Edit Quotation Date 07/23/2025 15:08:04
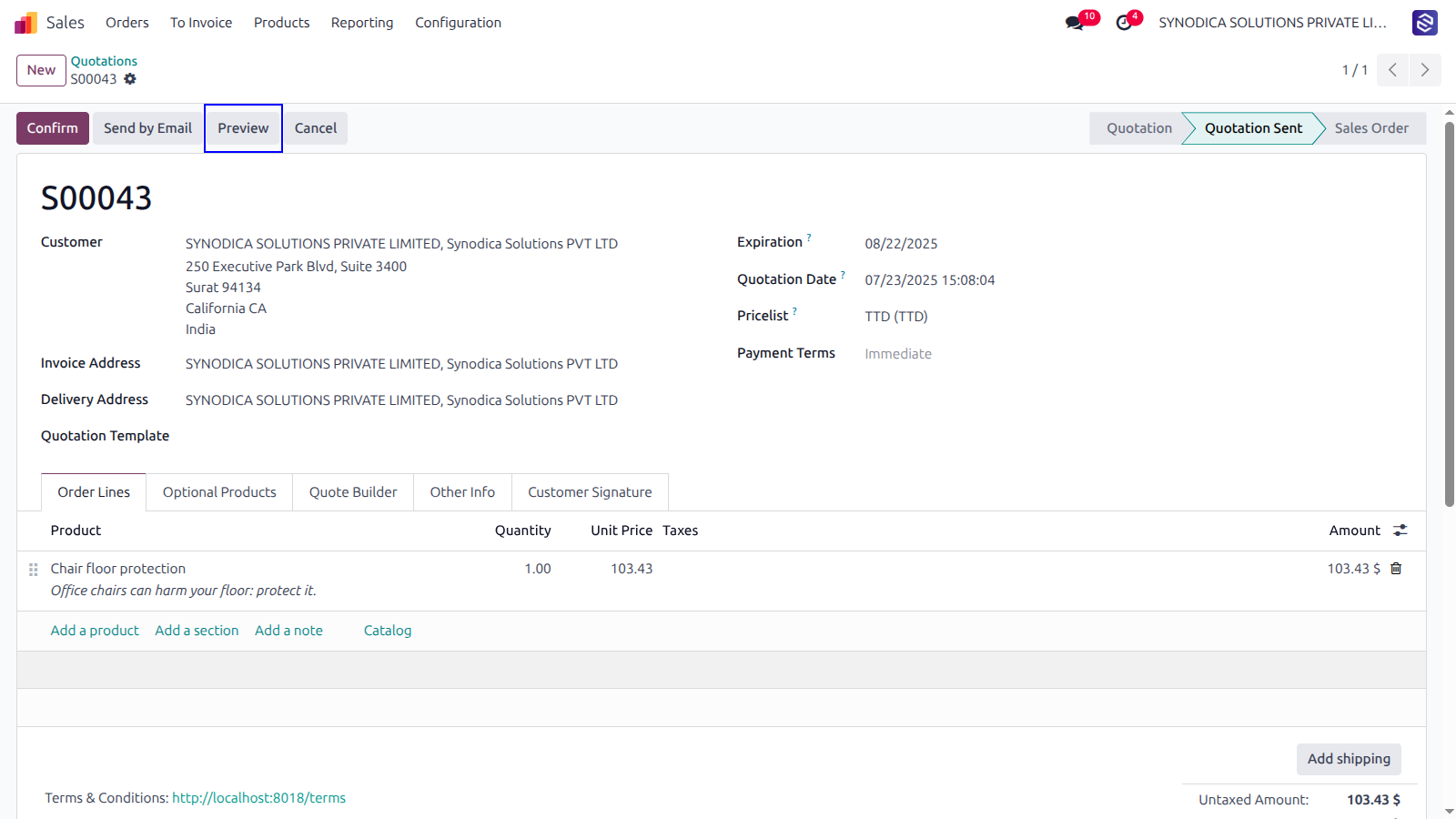Viewport: 1456px width, 819px height. tap(930, 280)
